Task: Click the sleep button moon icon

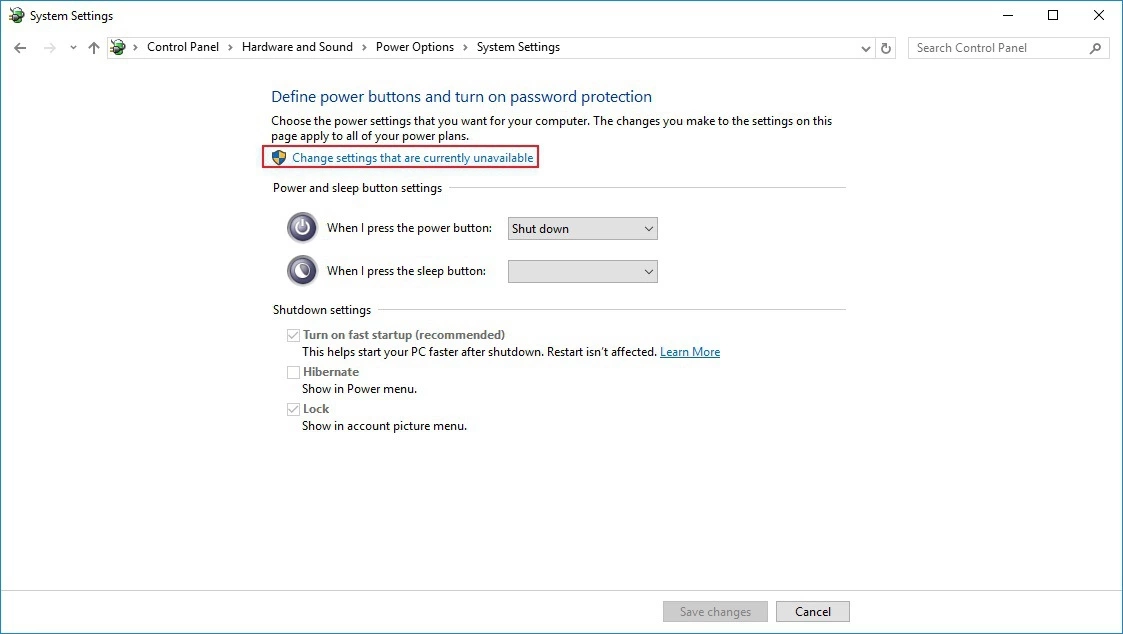Action: pos(302,271)
